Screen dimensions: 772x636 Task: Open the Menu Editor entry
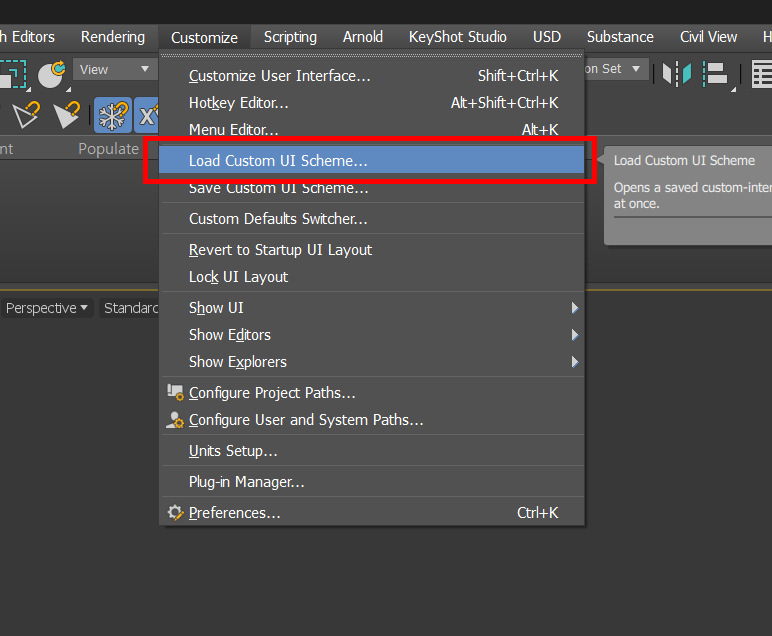(372, 129)
